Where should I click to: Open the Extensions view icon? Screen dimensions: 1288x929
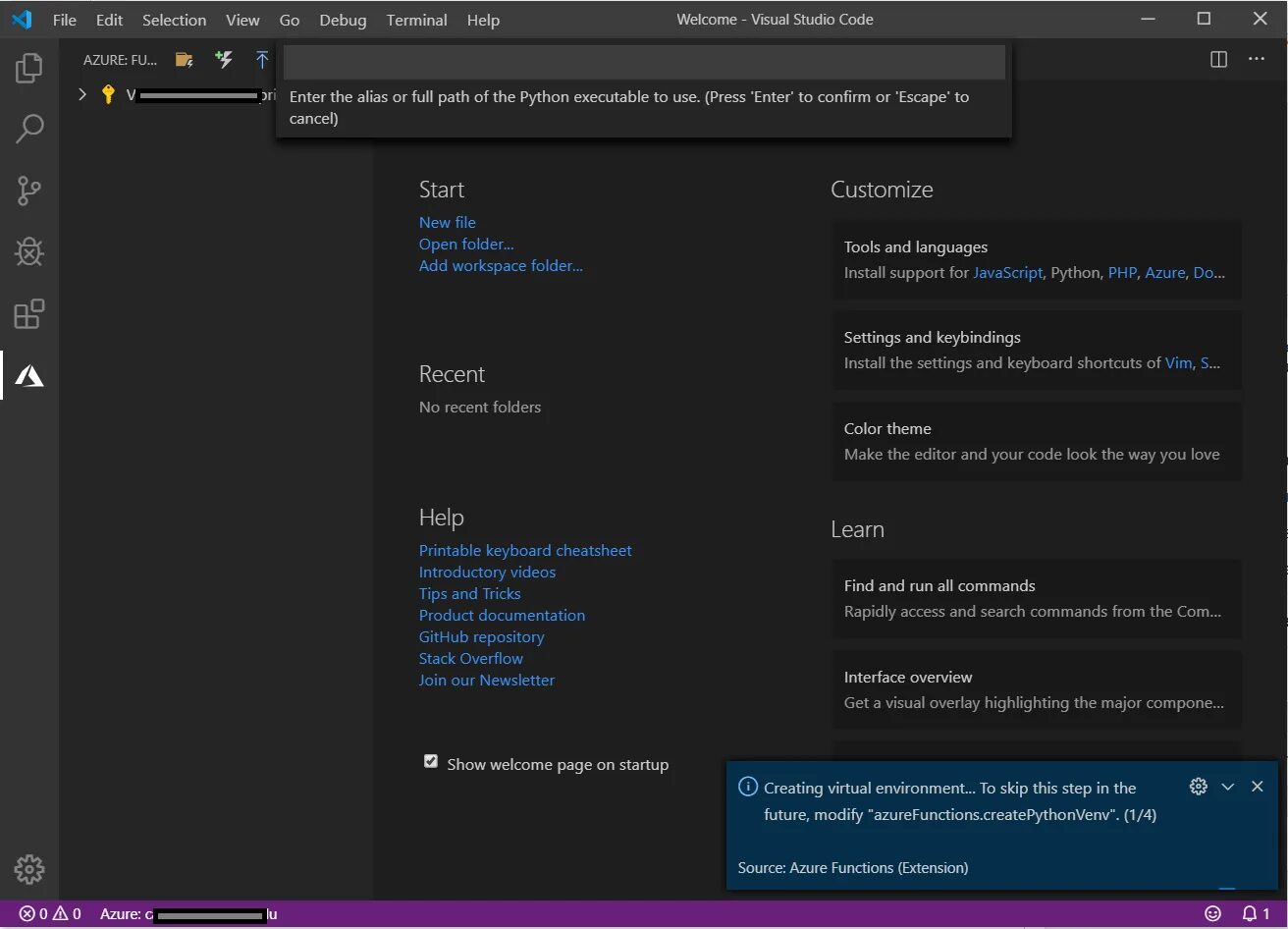point(29,314)
